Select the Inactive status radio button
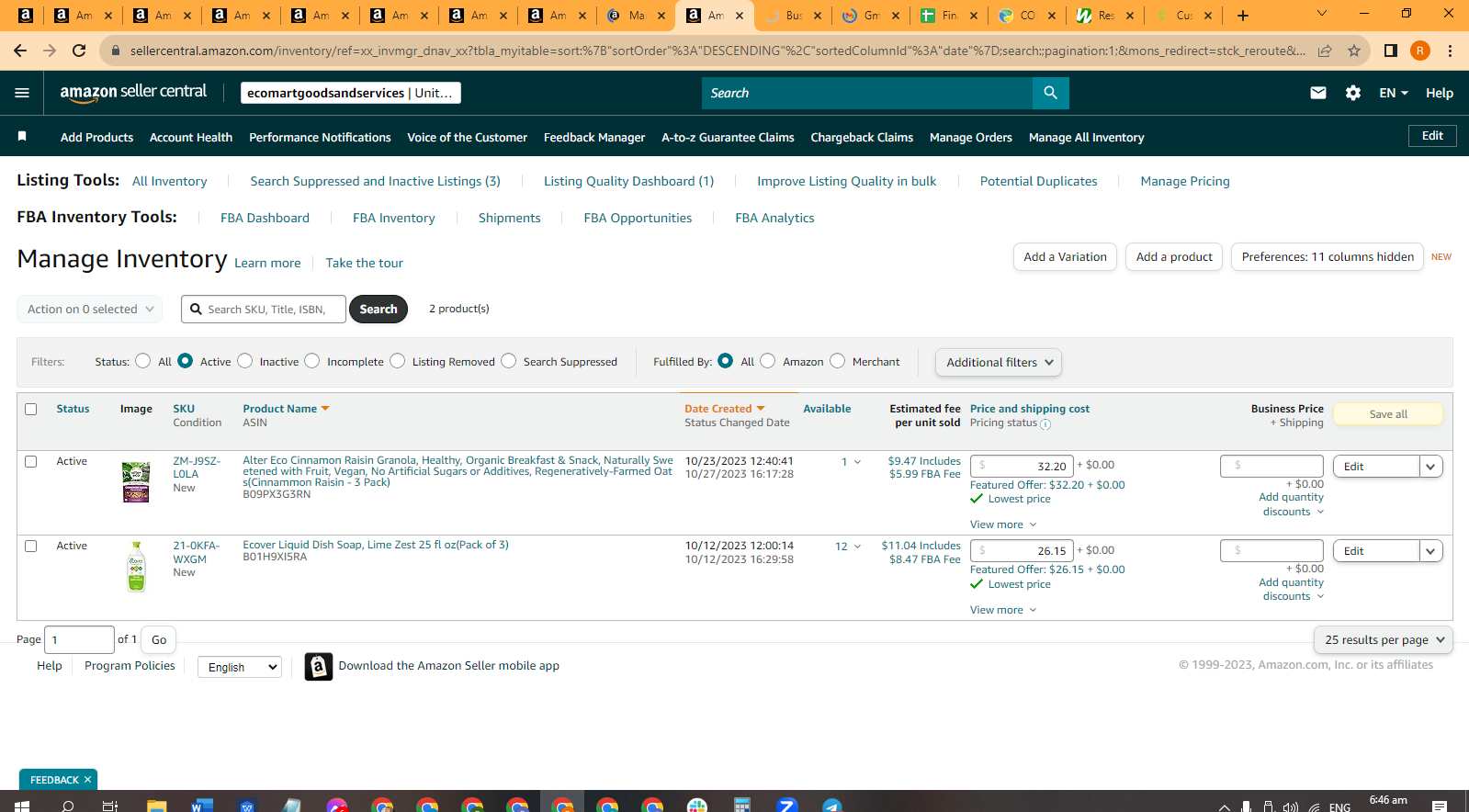1469x812 pixels. click(245, 361)
